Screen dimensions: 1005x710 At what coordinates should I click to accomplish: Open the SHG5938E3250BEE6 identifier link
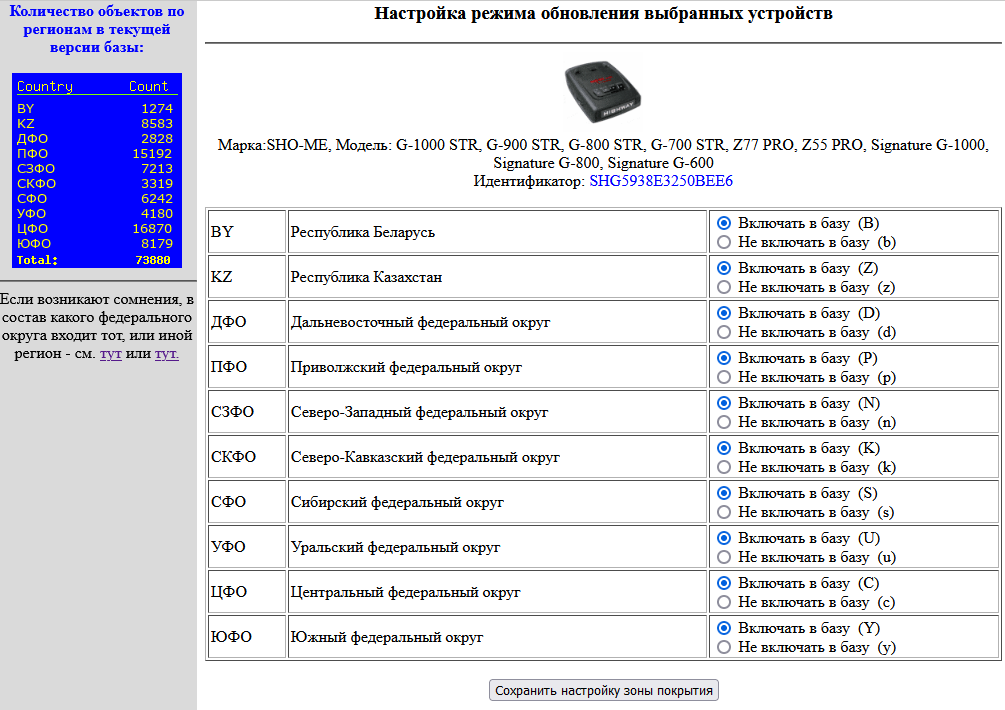[x=660, y=181]
